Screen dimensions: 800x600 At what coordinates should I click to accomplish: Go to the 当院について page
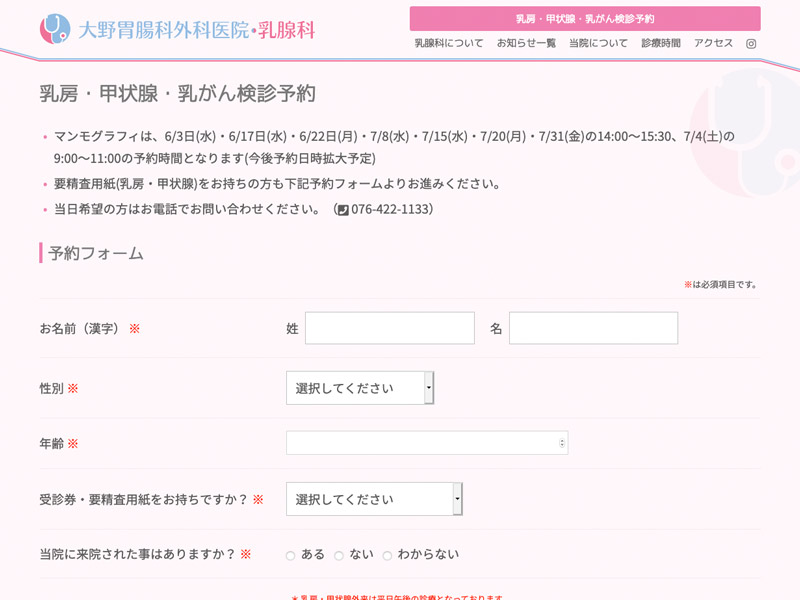tap(598, 44)
